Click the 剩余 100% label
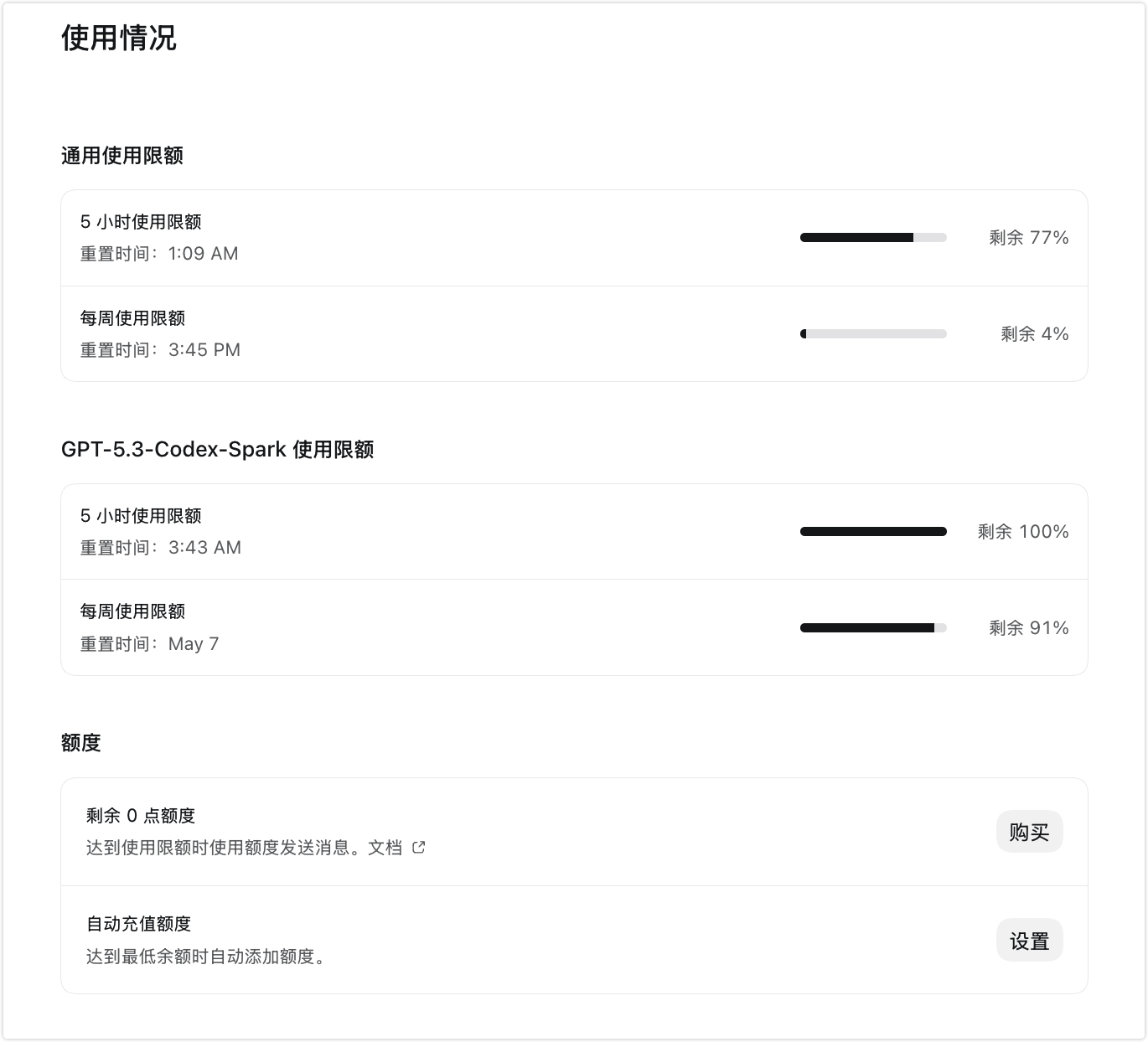This screenshot has height=1042, width=1148. coord(1023,532)
